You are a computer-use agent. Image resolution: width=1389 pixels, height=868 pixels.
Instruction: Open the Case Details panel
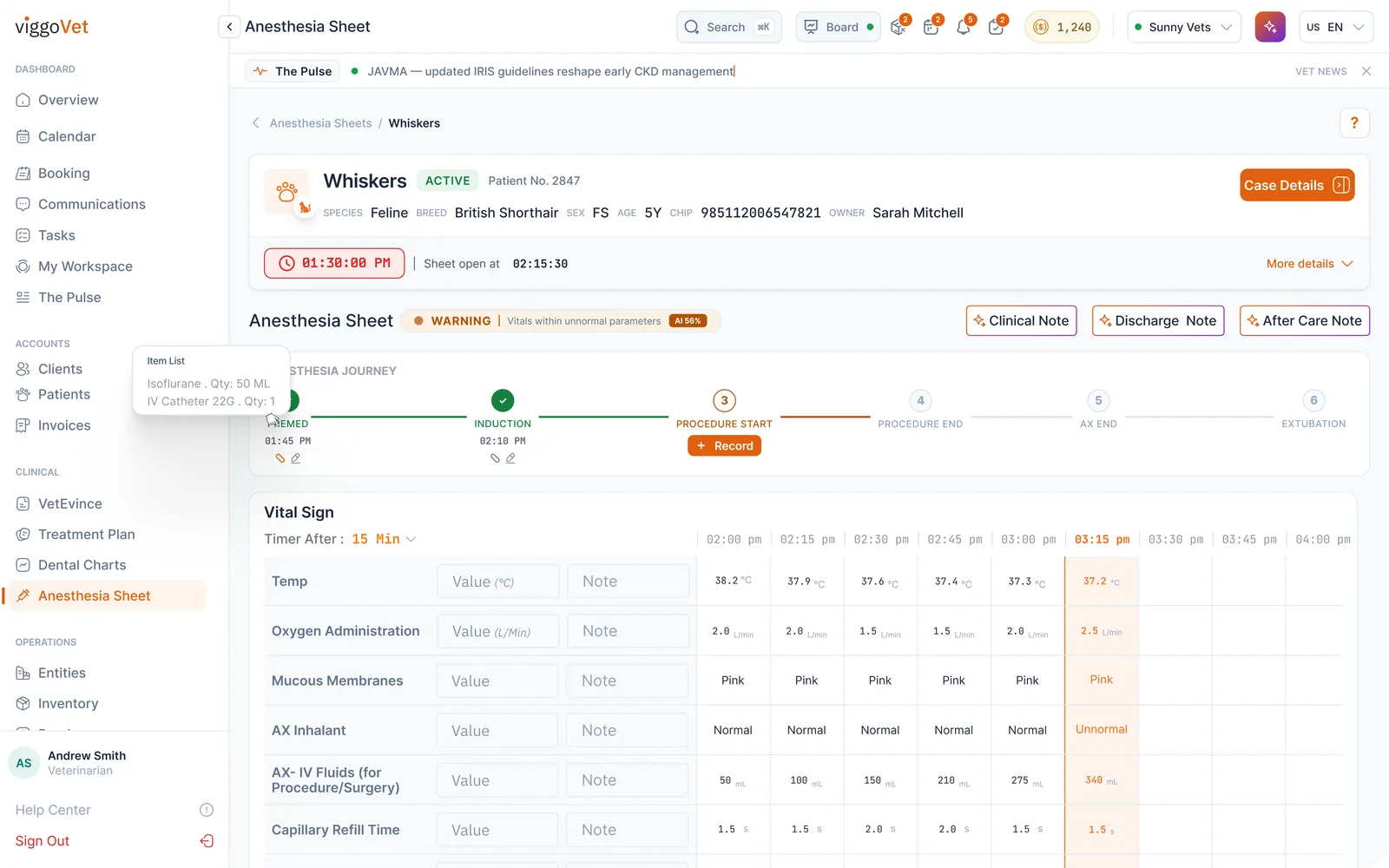click(x=1297, y=185)
